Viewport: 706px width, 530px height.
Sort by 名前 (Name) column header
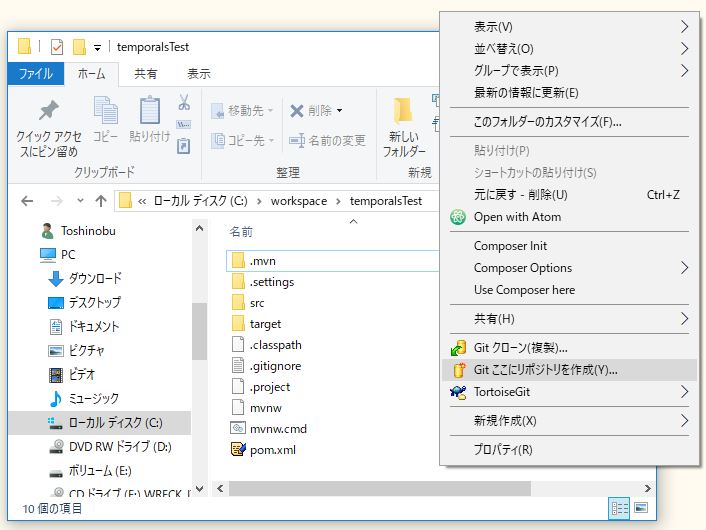(241, 231)
